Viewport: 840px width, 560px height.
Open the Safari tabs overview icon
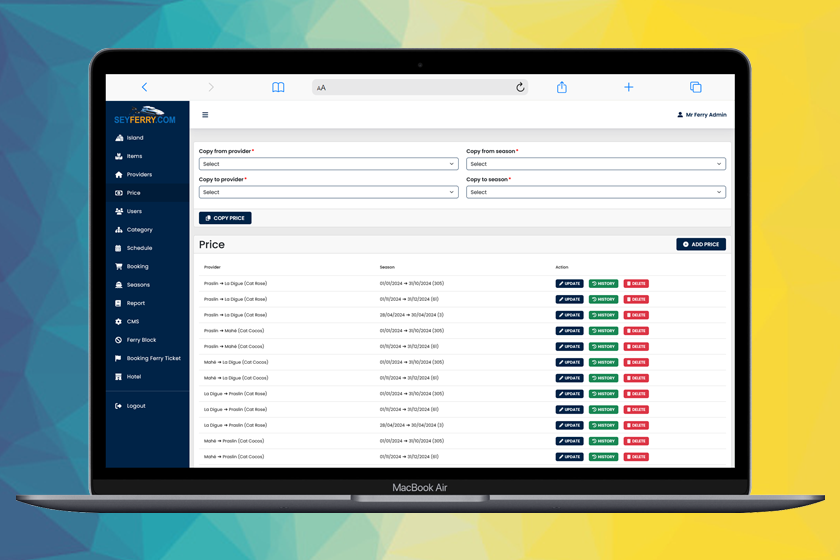point(696,88)
